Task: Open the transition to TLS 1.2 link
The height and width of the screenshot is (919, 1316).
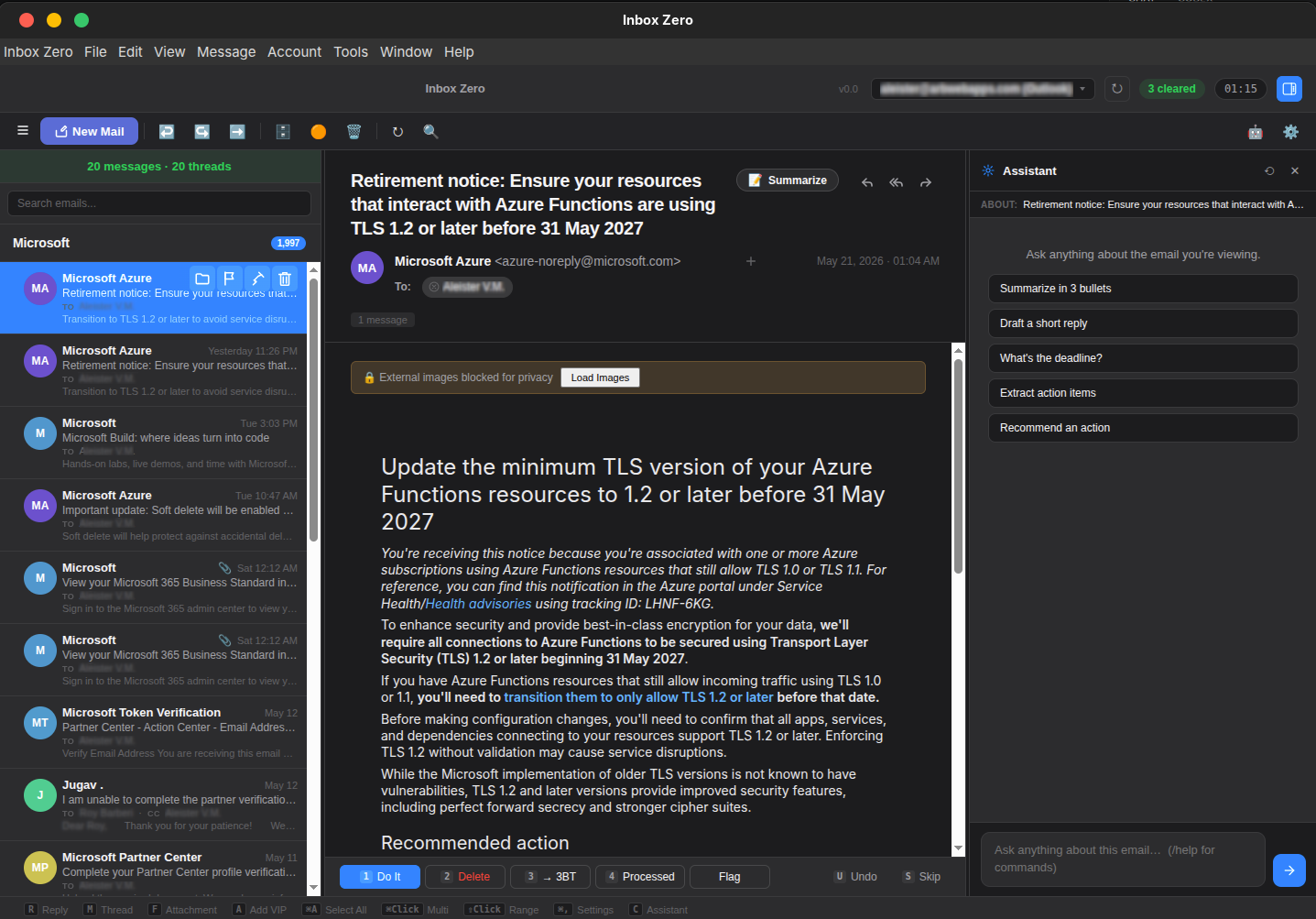Action: tap(638, 697)
